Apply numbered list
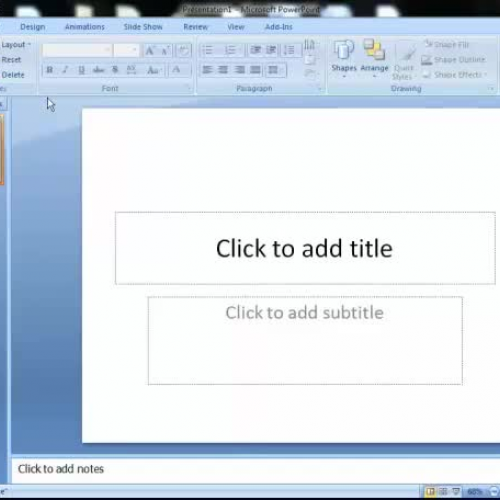 (x=232, y=50)
